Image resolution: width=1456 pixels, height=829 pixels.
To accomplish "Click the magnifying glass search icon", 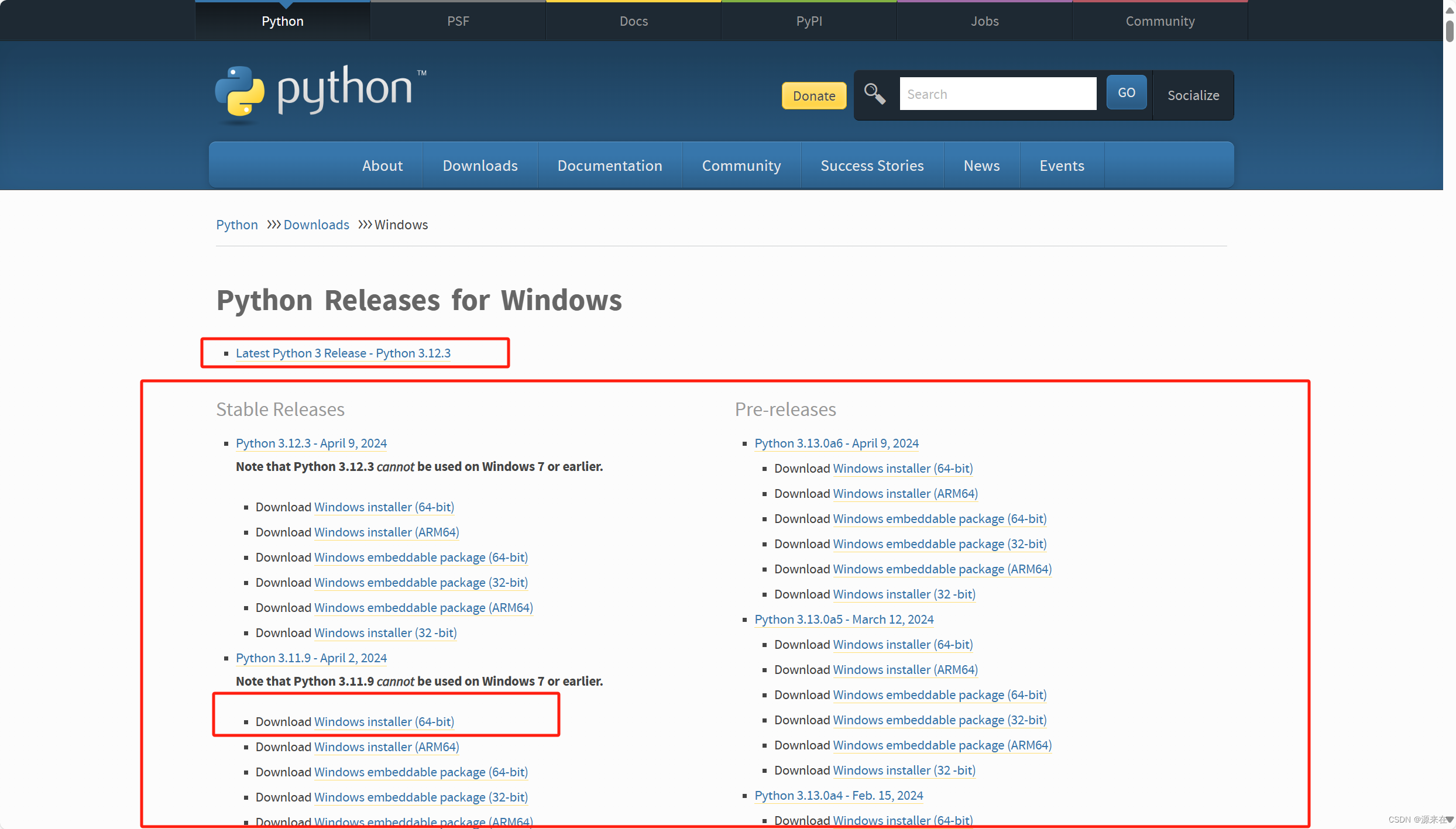I will click(x=874, y=94).
